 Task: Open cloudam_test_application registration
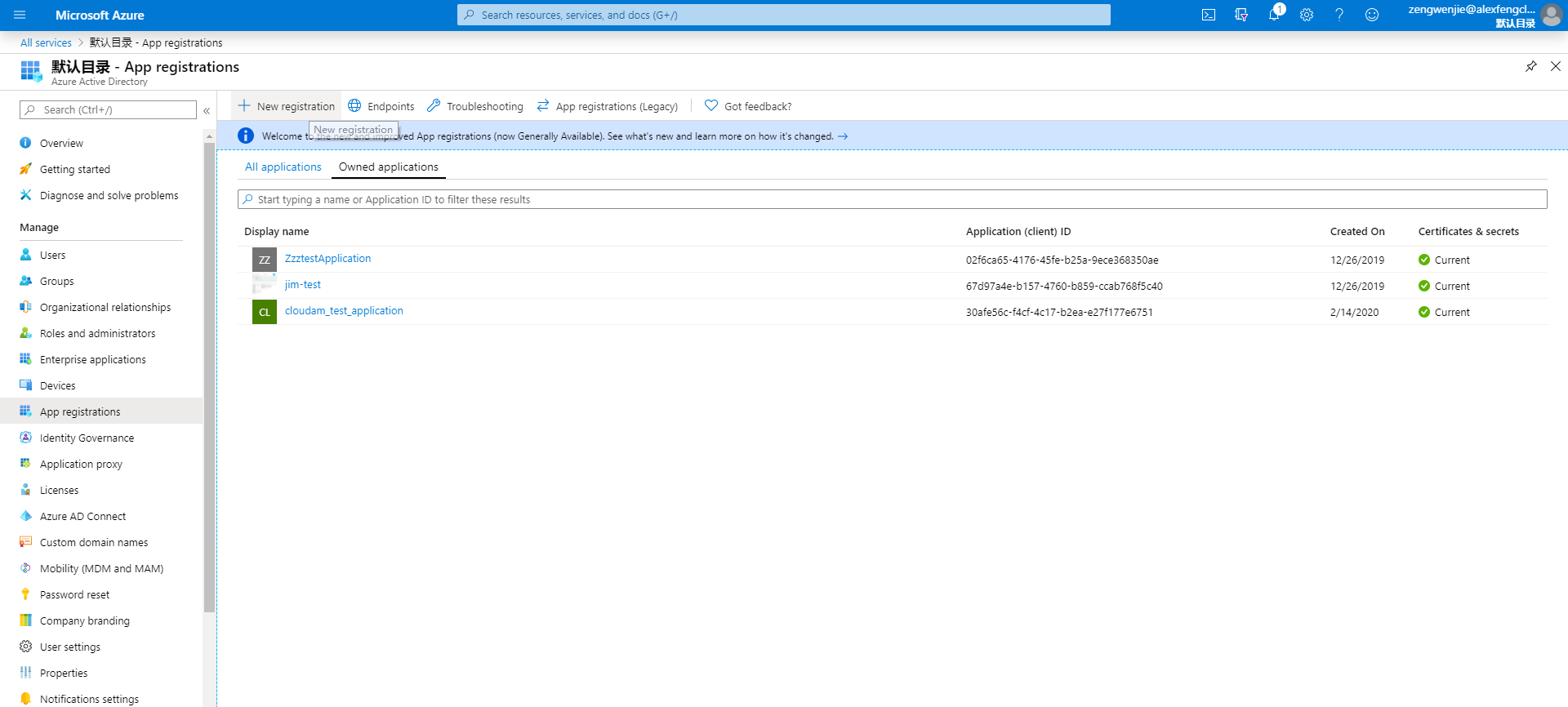(344, 311)
